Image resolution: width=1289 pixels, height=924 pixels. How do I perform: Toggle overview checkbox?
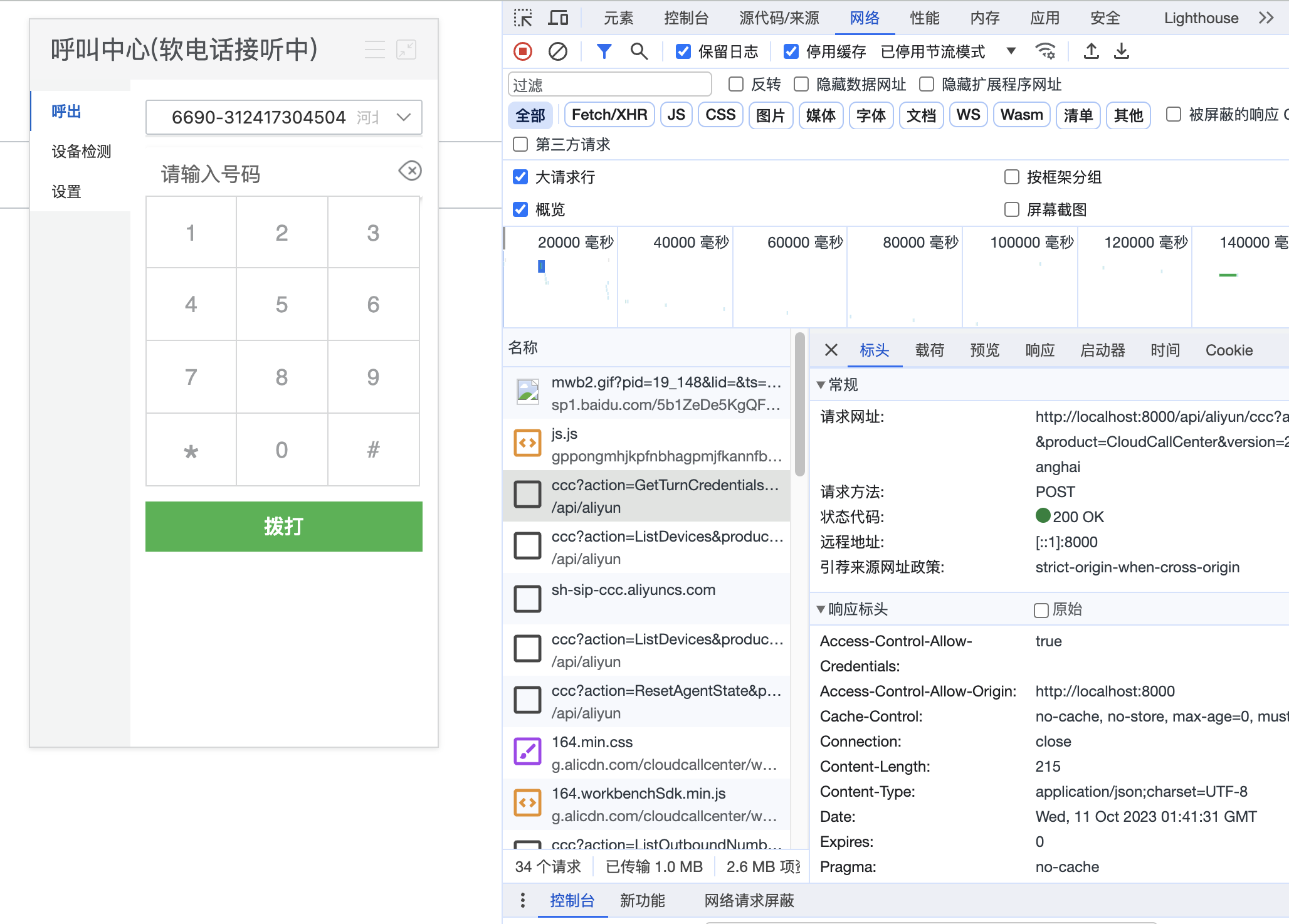coord(520,209)
